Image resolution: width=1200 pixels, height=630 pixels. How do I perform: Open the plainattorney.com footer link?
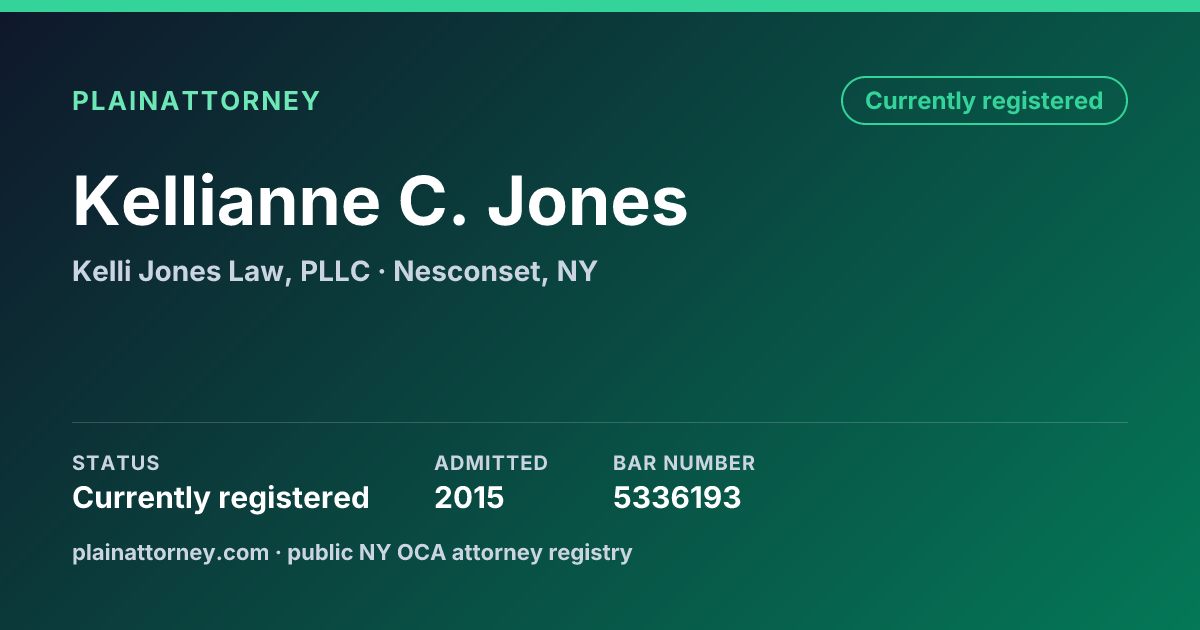tap(170, 552)
